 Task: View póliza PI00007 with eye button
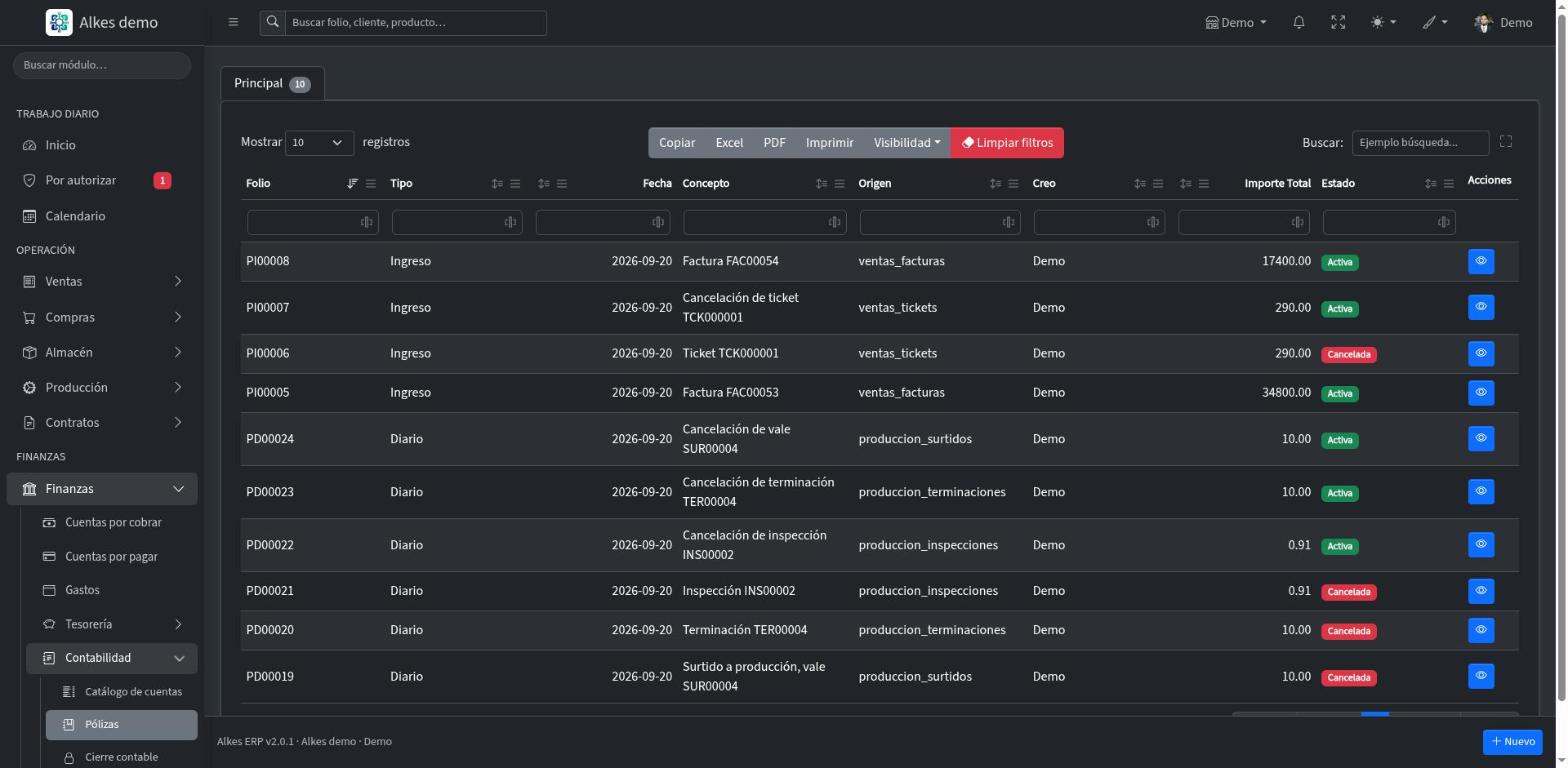[x=1481, y=307]
